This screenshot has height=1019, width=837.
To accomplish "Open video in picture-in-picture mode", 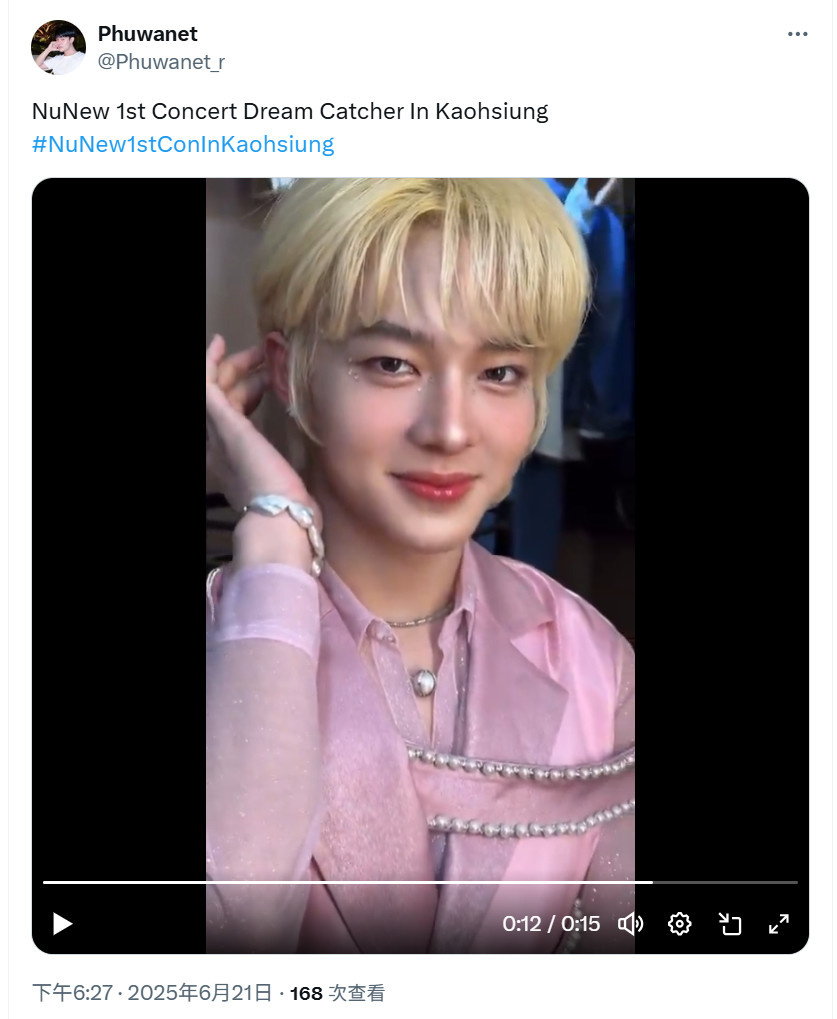I will (x=729, y=923).
